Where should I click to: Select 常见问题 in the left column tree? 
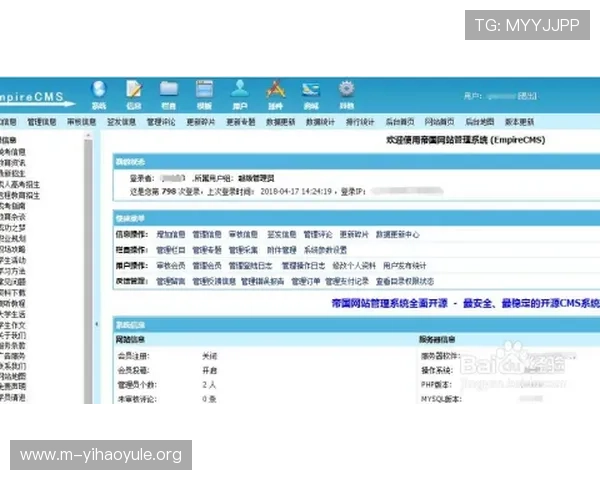pos(13,282)
